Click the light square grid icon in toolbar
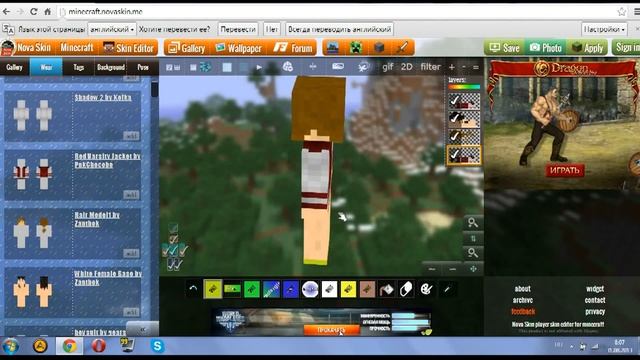Image resolution: width=640 pixels, height=360 pixels. [227, 67]
